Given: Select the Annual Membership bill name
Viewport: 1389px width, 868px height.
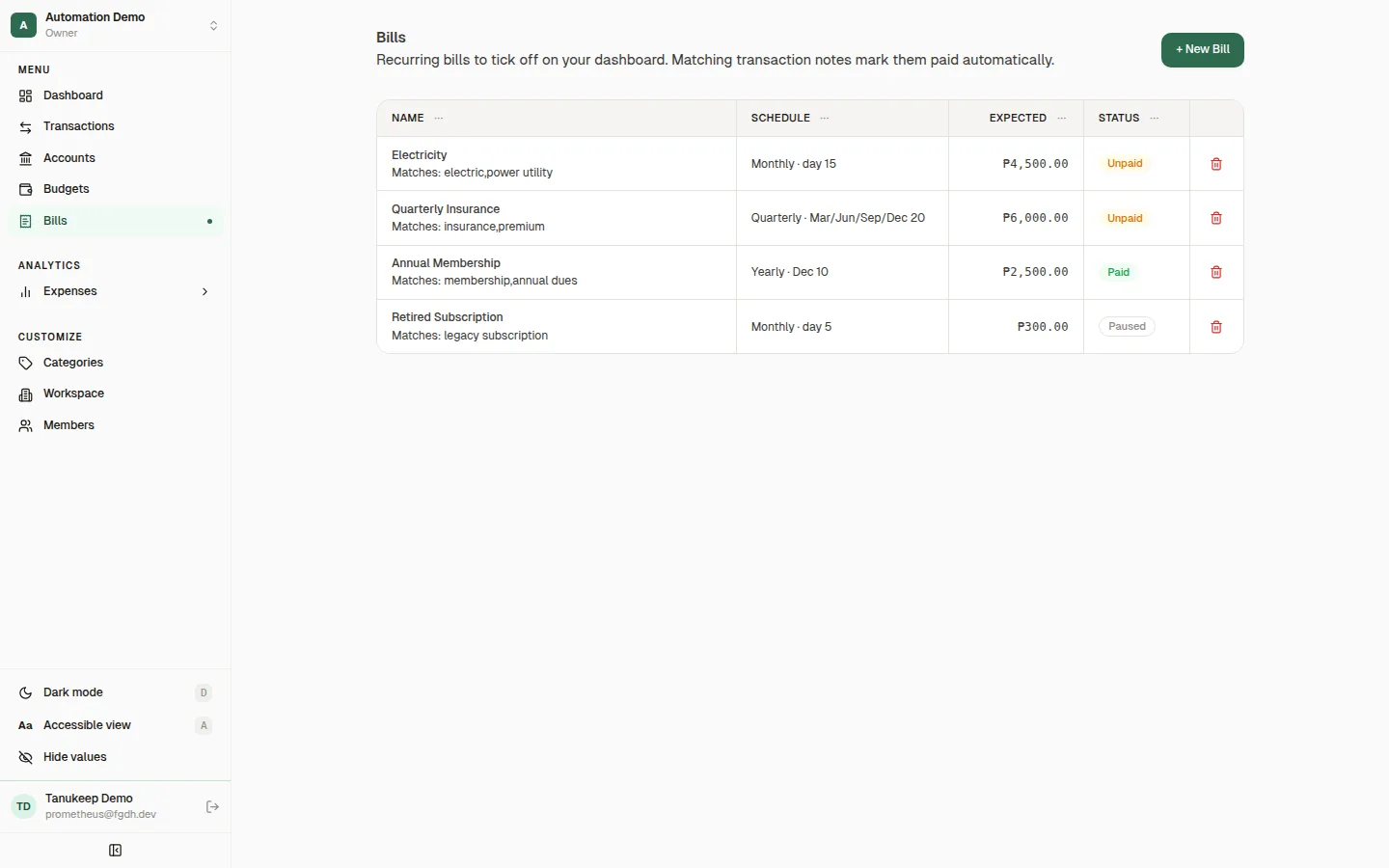Looking at the screenshot, I should (446, 263).
